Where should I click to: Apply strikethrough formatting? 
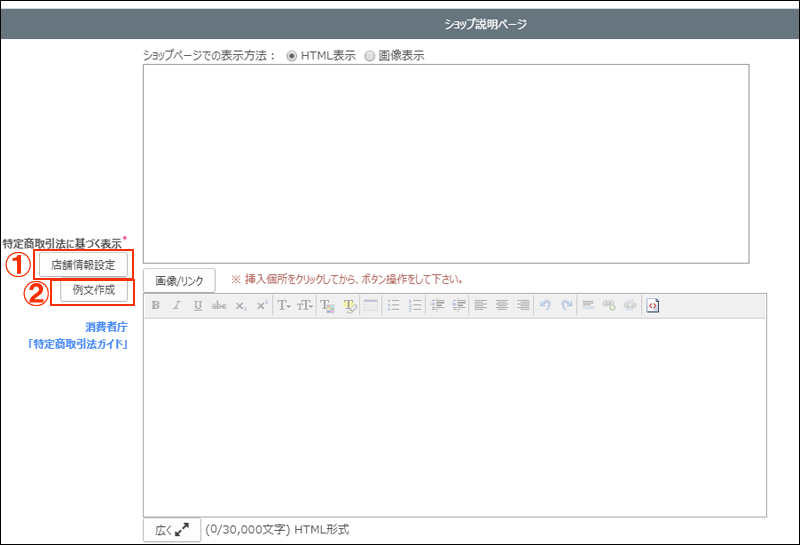tap(219, 305)
